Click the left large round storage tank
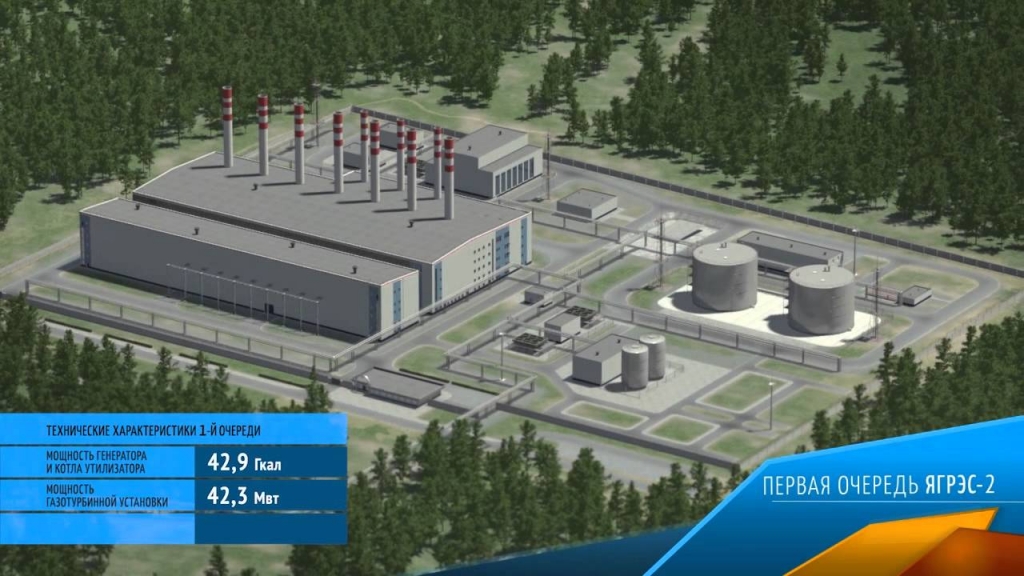 (x=723, y=276)
